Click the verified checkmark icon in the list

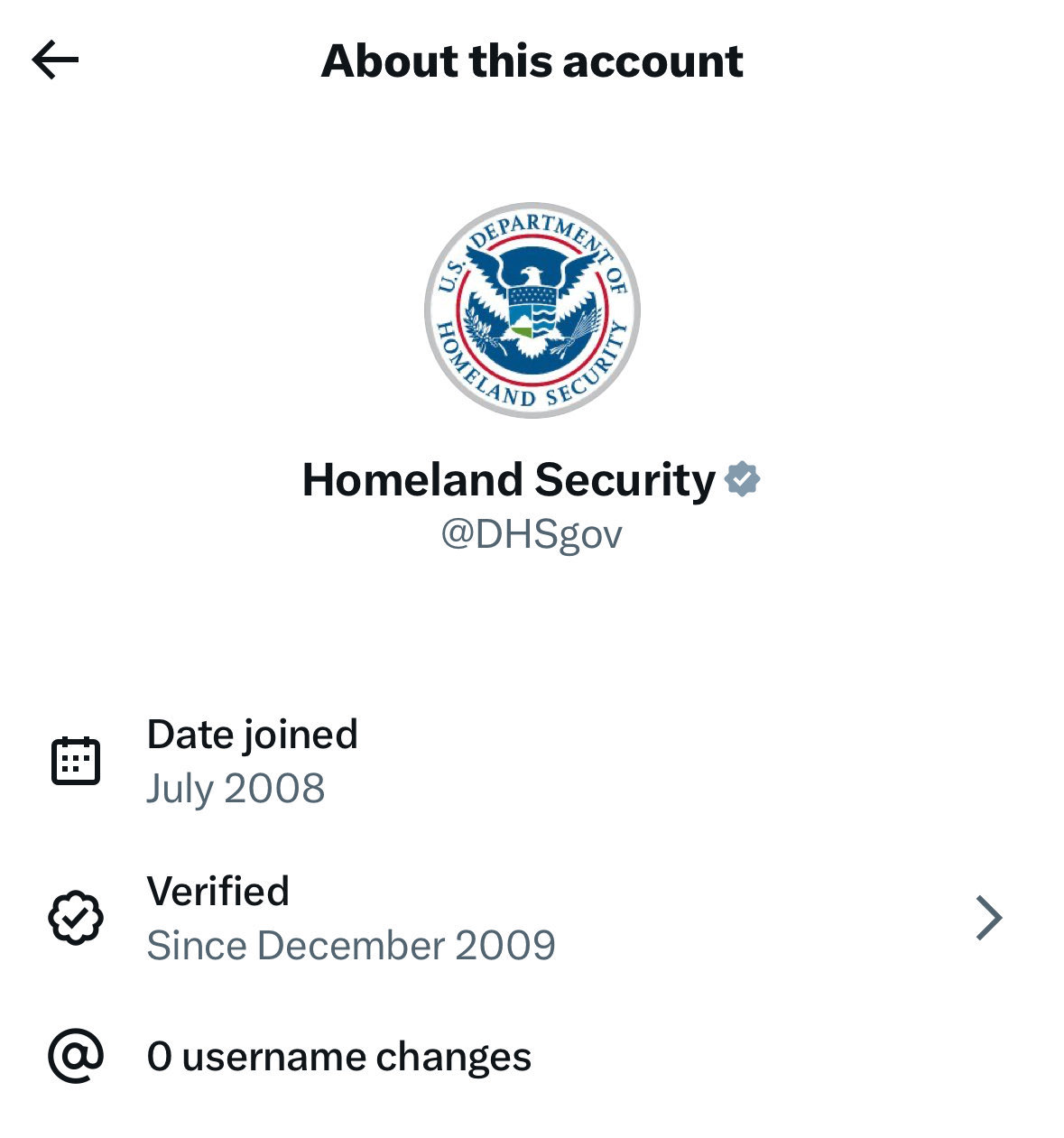pos(76,918)
